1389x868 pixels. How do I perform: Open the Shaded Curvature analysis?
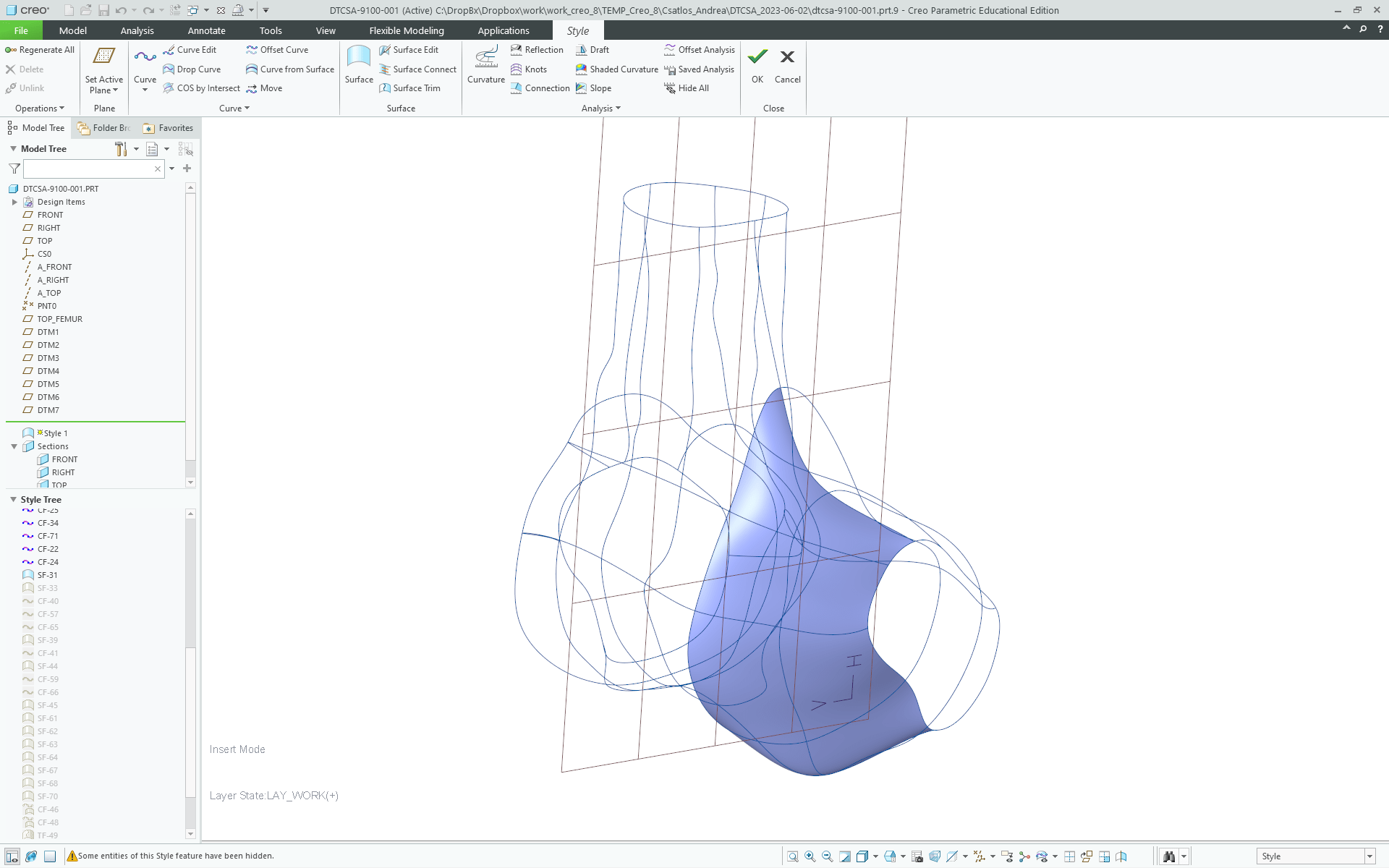coord(617,69)
